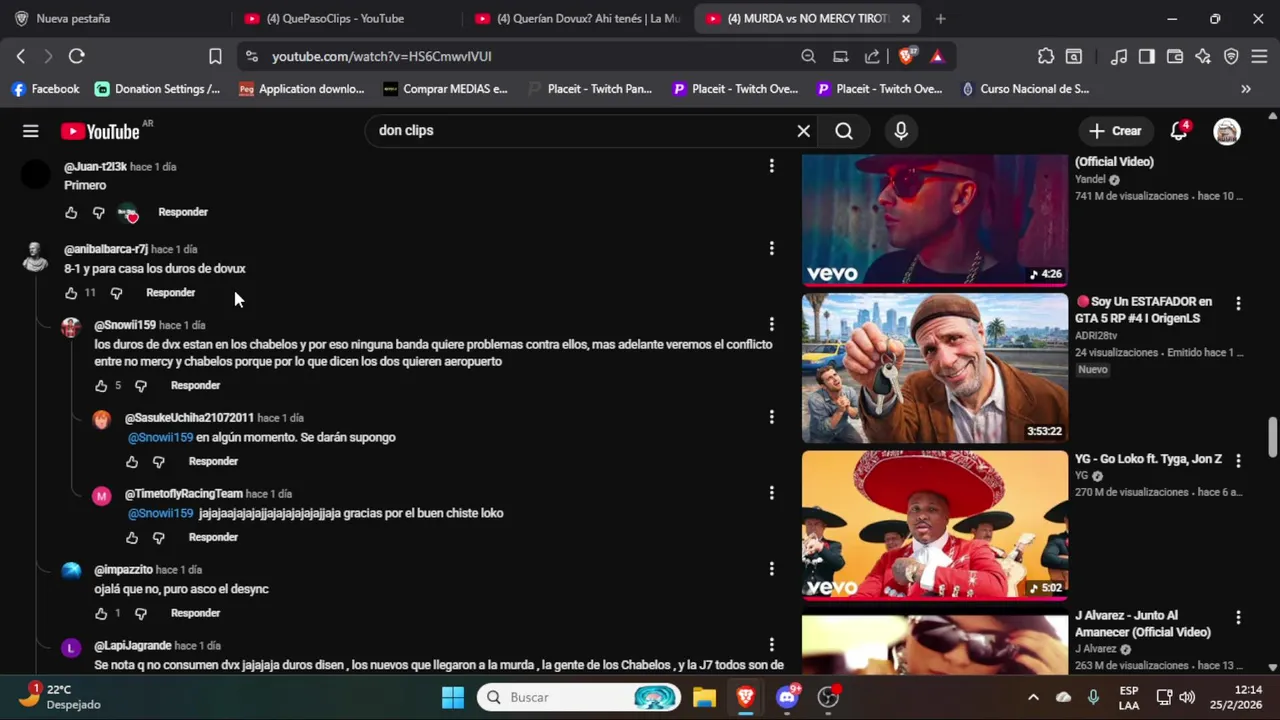Image resolution: width=1280 pixels, height=720 pixels.
Task: Open a new browser tab
Action: coord(940,19)
